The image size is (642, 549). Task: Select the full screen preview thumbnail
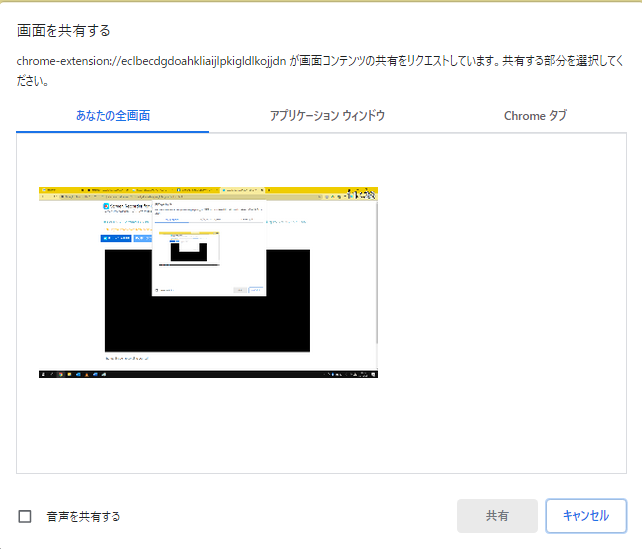(210, 282)
